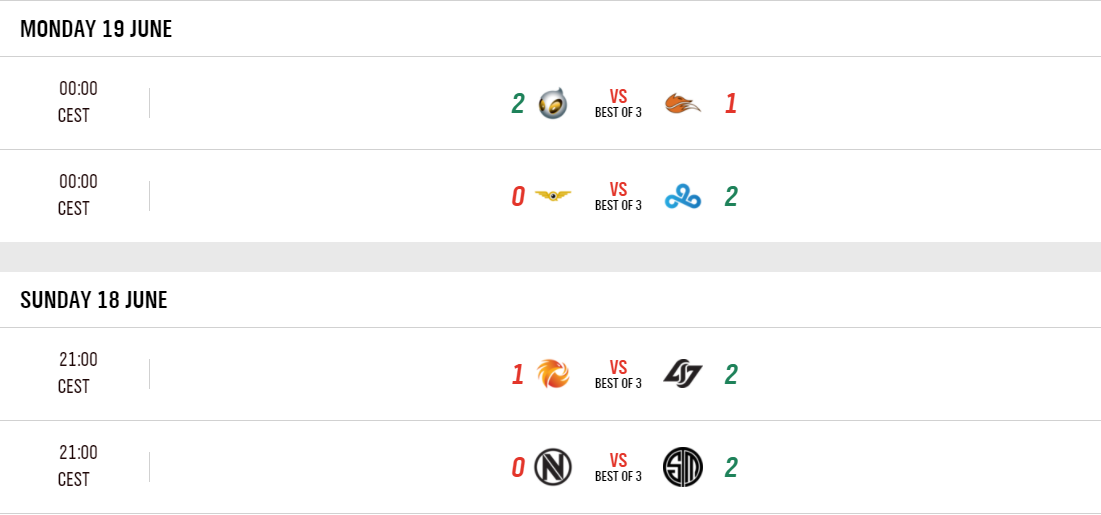Click the blue Cloud9 cloud logo
The image size is (1101, 515).
coord(683,197)
